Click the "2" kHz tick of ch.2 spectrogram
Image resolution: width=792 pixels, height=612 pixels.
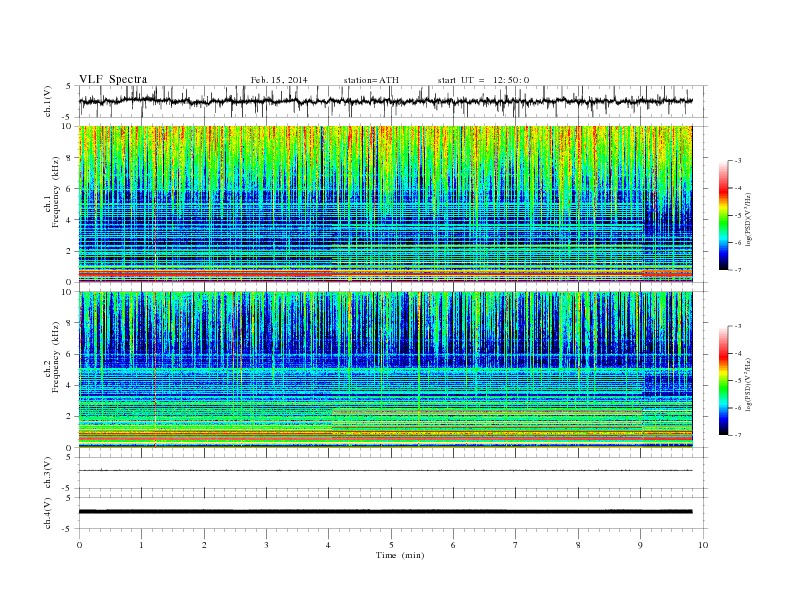[x=70, y=417]
